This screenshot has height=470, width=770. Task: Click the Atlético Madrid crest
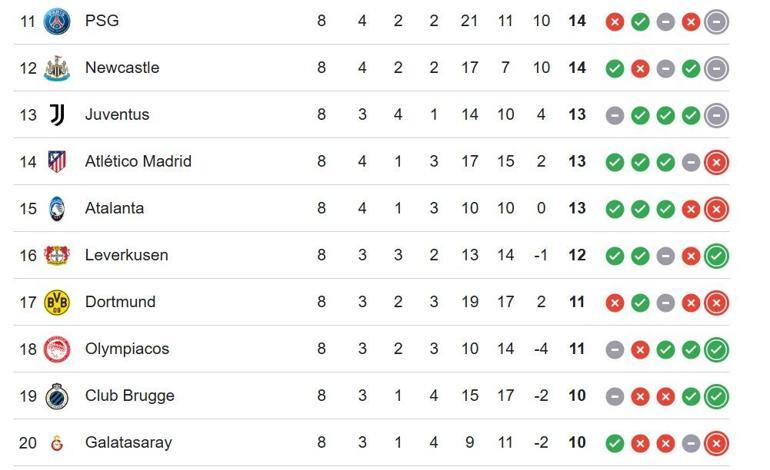[x=57, y=162]
